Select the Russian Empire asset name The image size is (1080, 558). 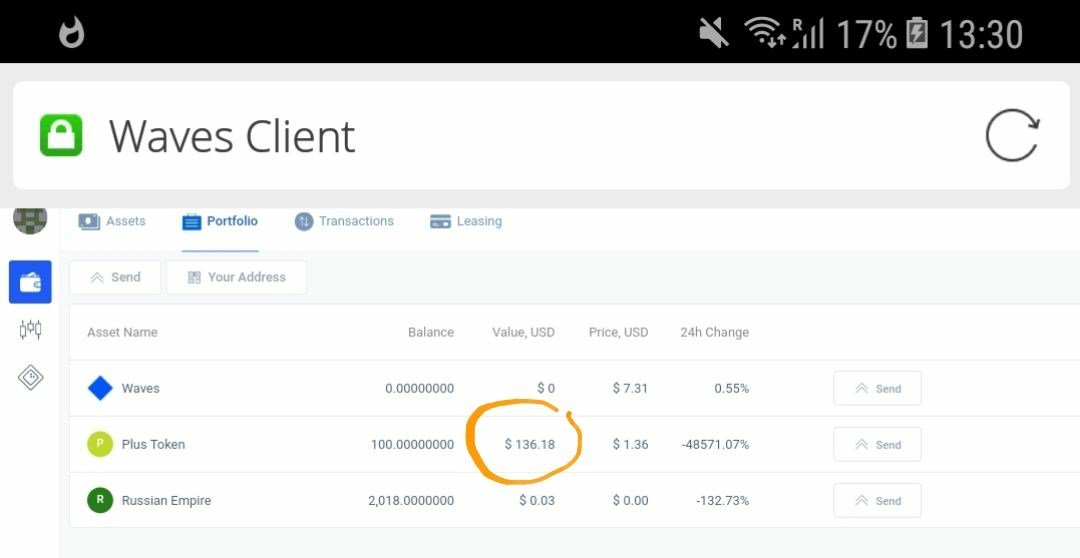click(166, 500)
